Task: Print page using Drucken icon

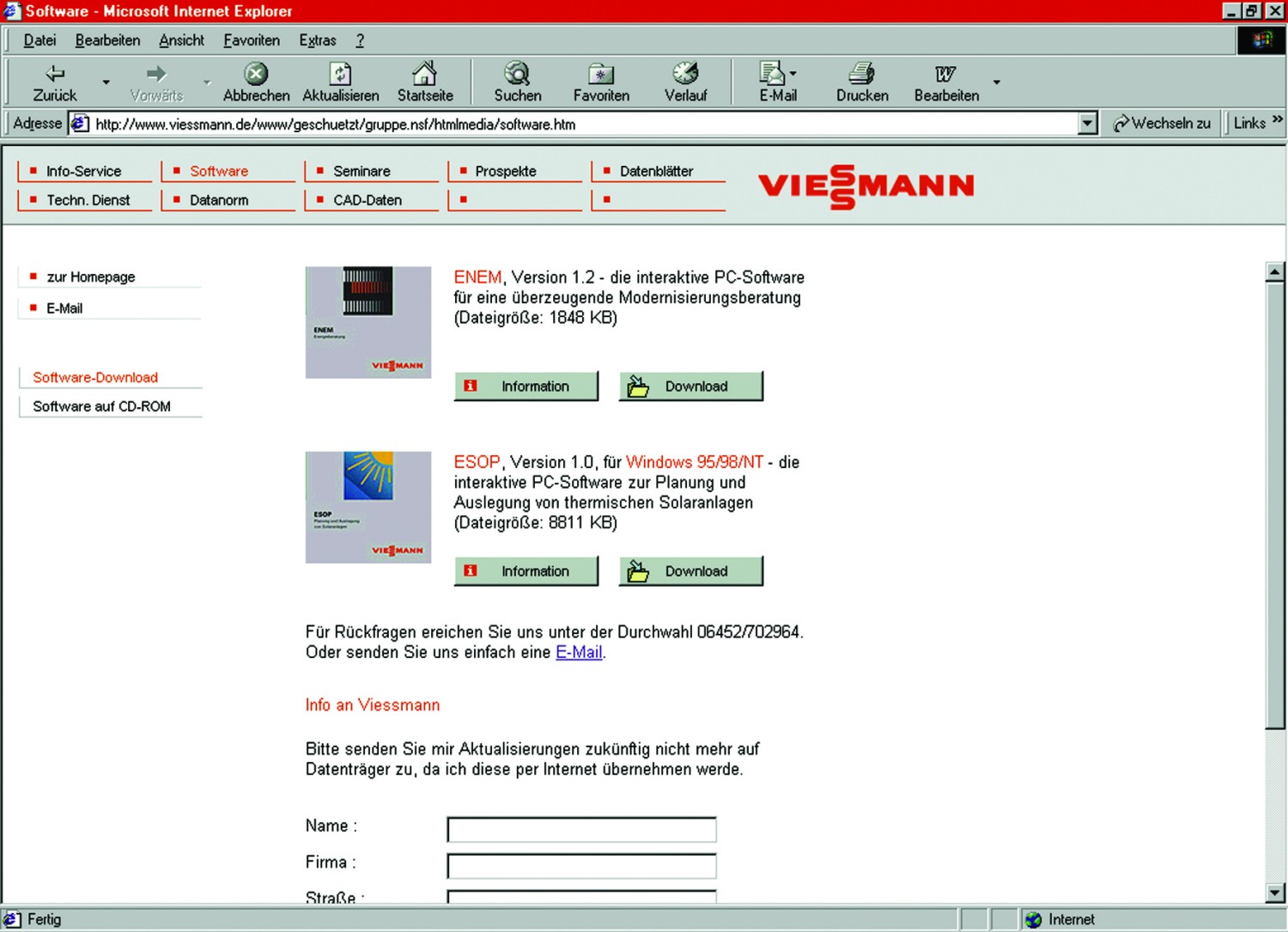Action: [x=862, y=74]
